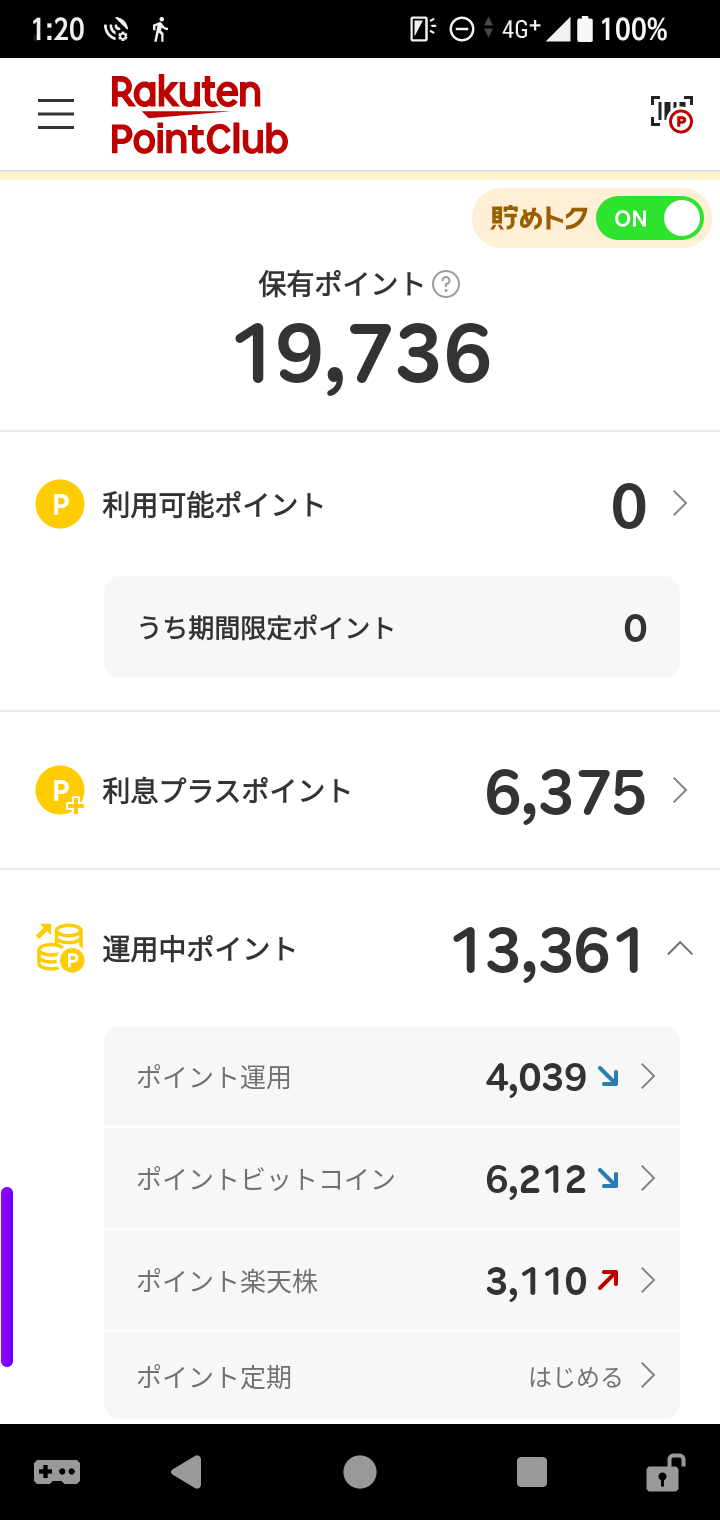Tap the help icon beside 保有ポイント
Viewport: 720px width, 1520px height.
446,285
